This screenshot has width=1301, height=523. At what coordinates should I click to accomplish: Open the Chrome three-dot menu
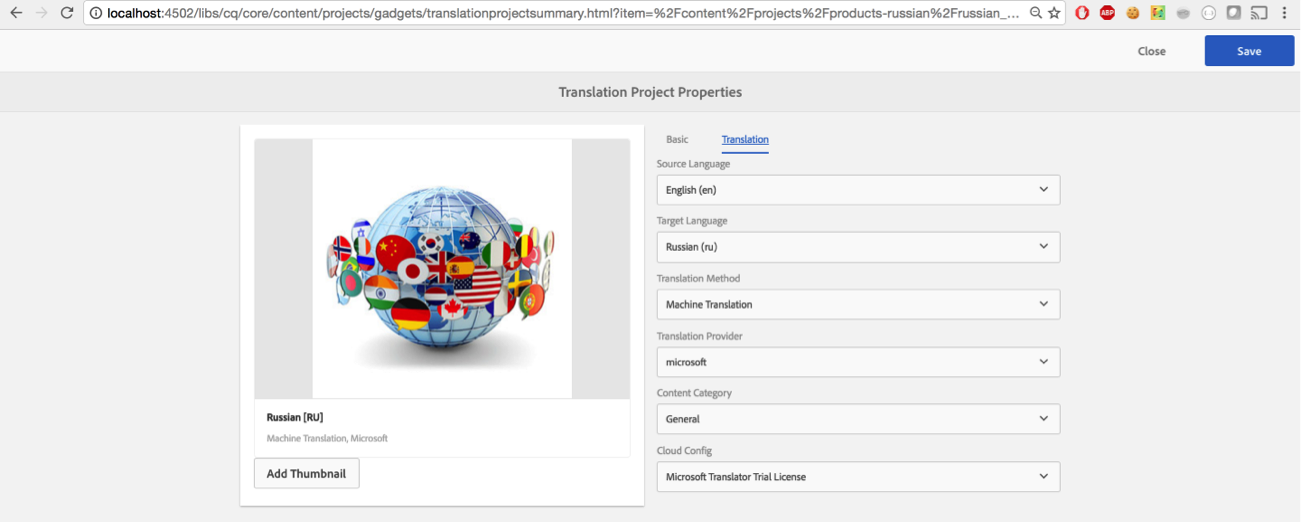1285,13
